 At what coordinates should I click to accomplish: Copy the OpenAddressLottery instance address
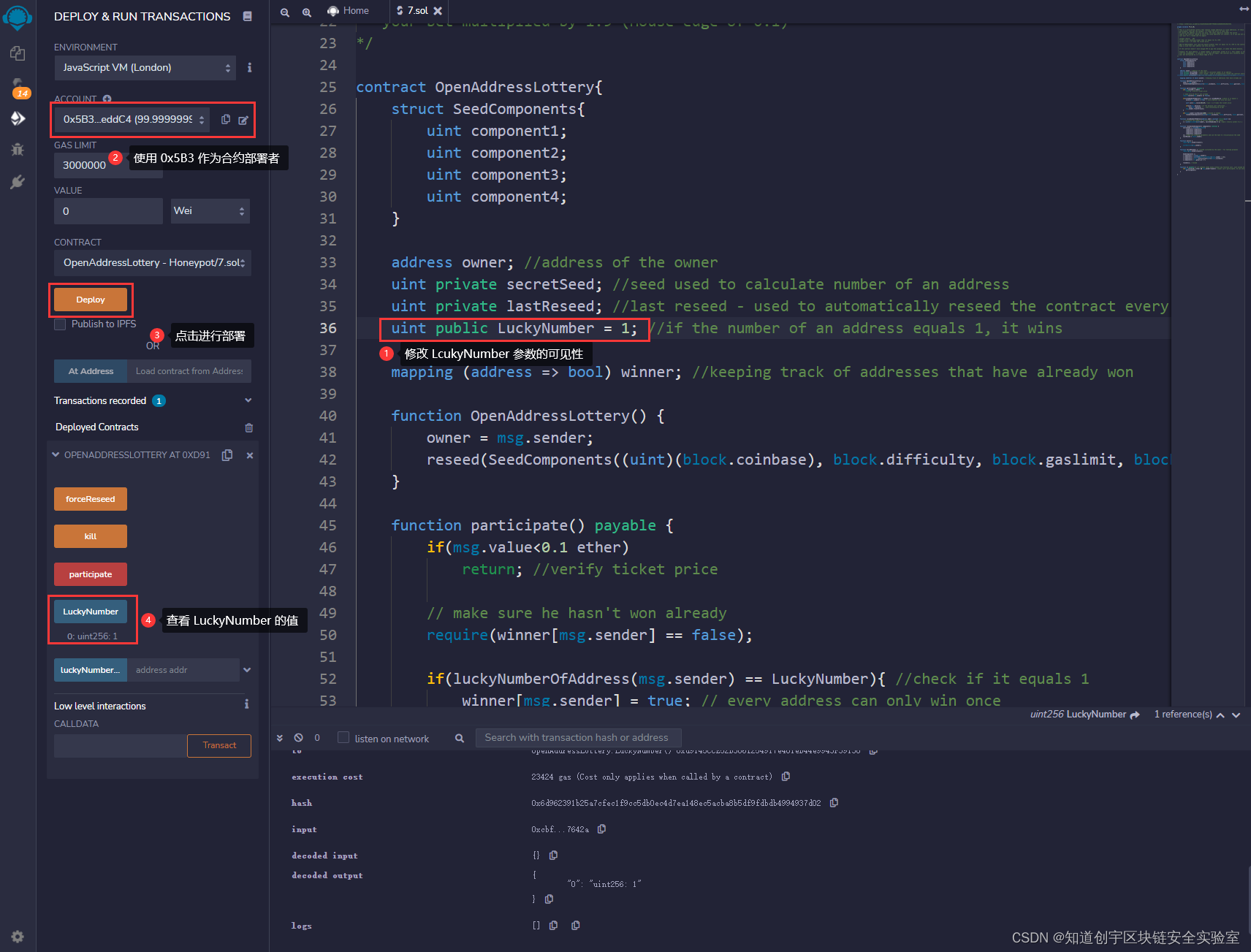click(227, 455)
